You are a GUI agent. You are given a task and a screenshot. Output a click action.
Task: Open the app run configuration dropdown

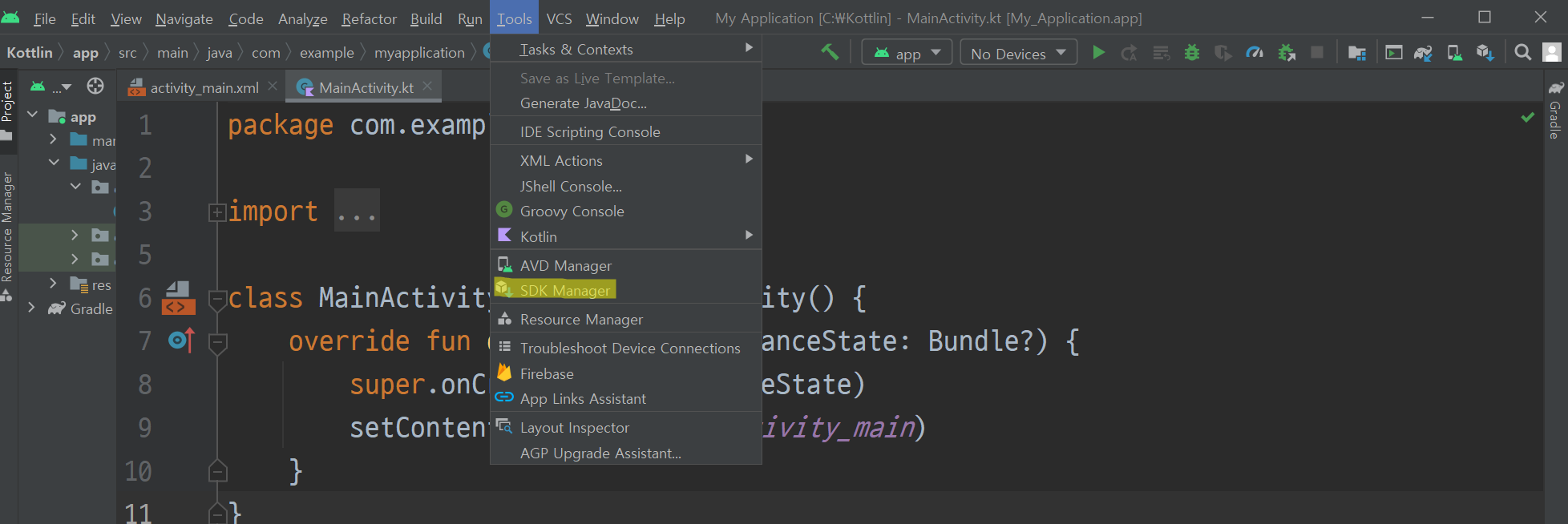907,53
